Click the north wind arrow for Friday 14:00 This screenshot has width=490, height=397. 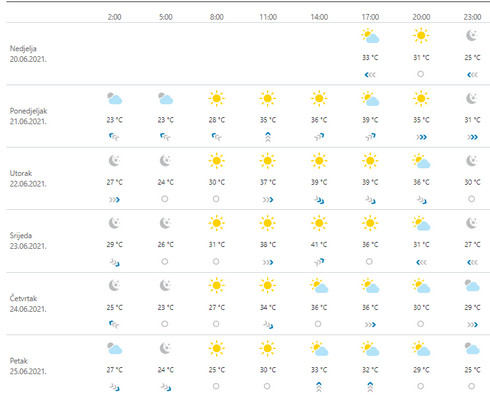(x=319, y=387)
